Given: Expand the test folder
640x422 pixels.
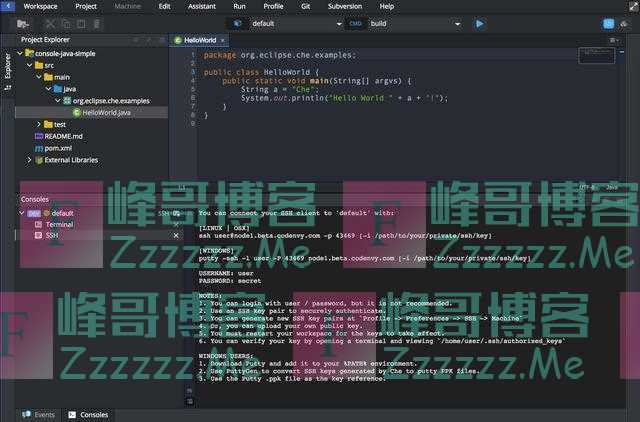Looking at the screenshot, I should [x=37, y=124].
